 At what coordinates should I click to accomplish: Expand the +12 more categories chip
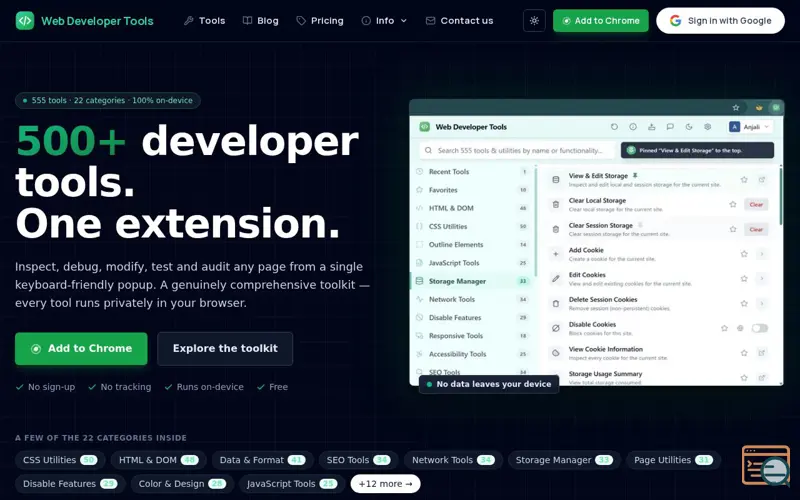pyautogui.click(x=385, y=484)
